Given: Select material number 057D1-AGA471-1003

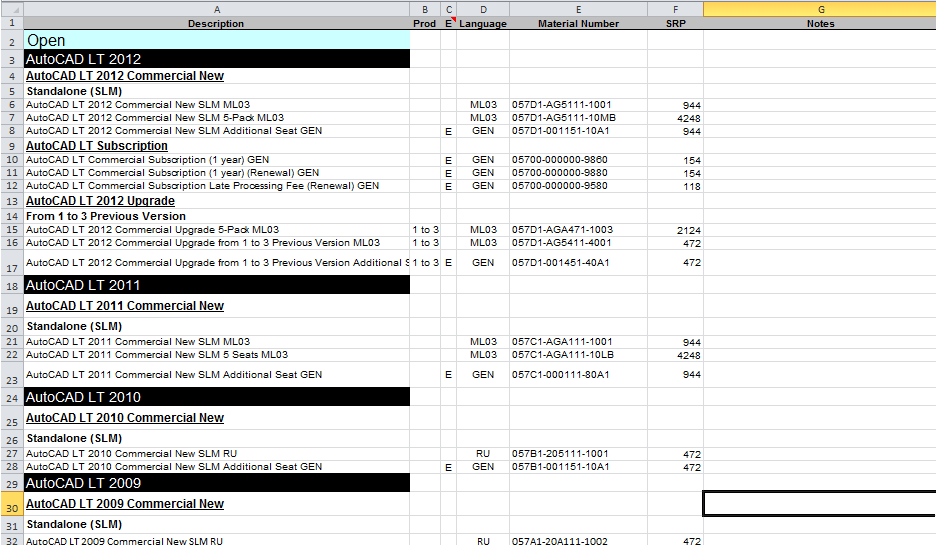Looking at the screenshot, I should pos(578,230).
